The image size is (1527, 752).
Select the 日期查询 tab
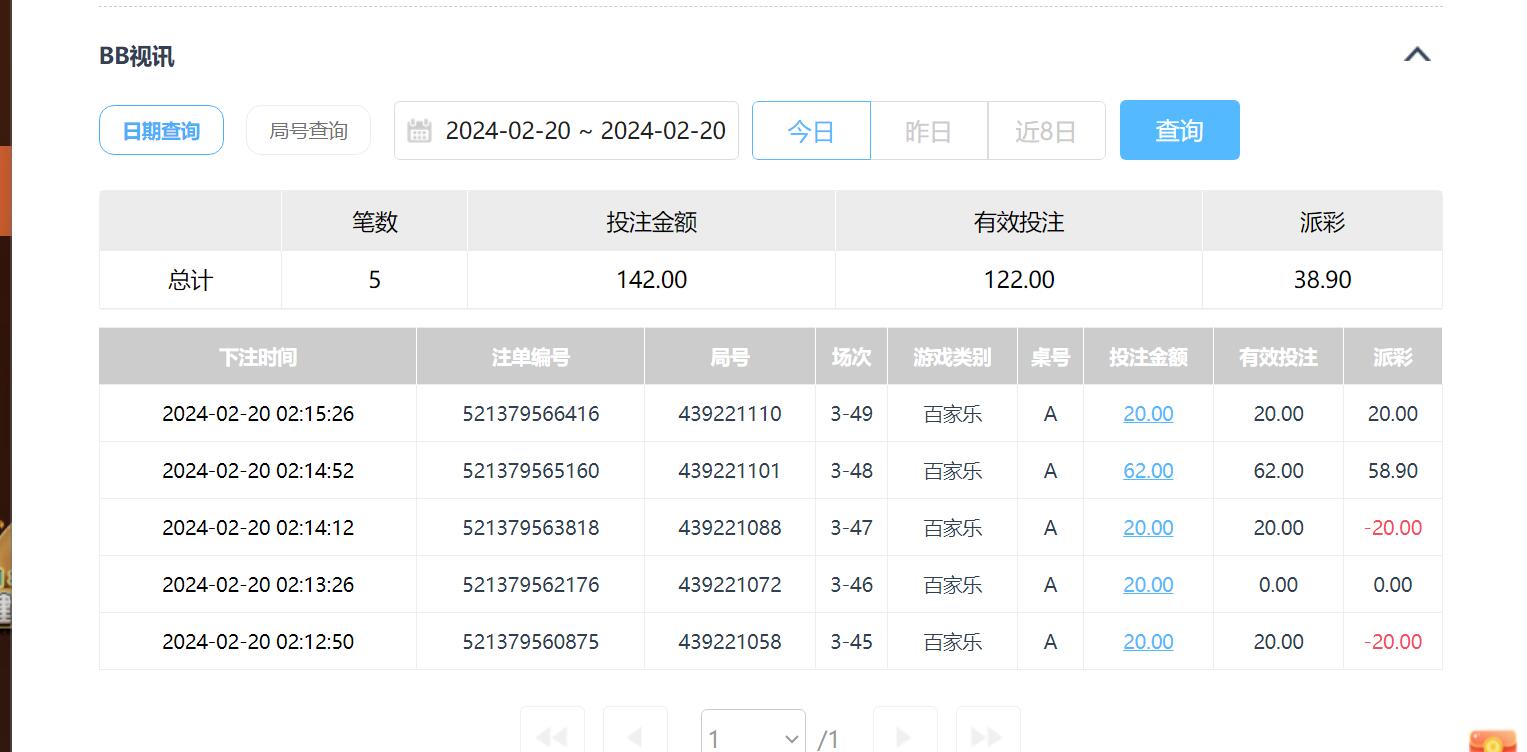[x=161, y=130]
